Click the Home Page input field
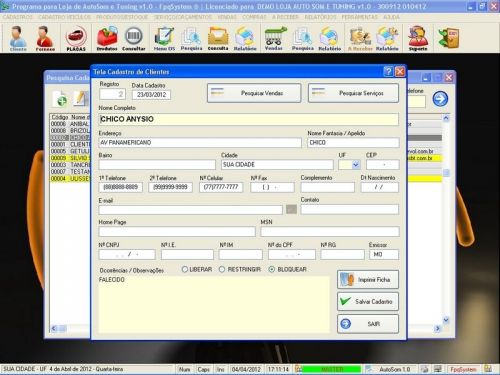500x375 pixels. point(177,231)
